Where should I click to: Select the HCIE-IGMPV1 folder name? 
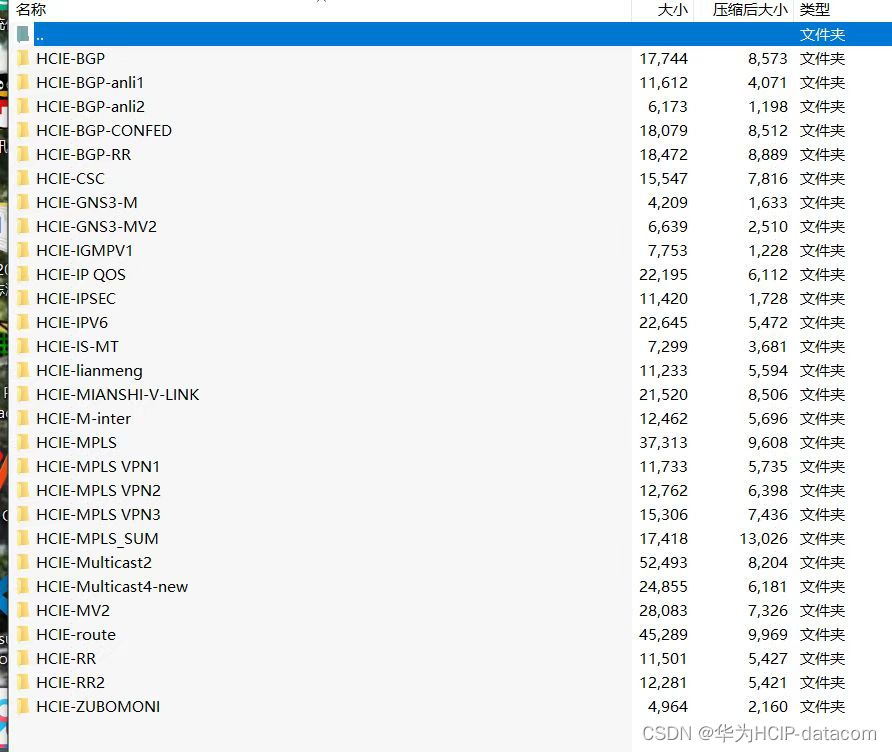tap(85, 250)
